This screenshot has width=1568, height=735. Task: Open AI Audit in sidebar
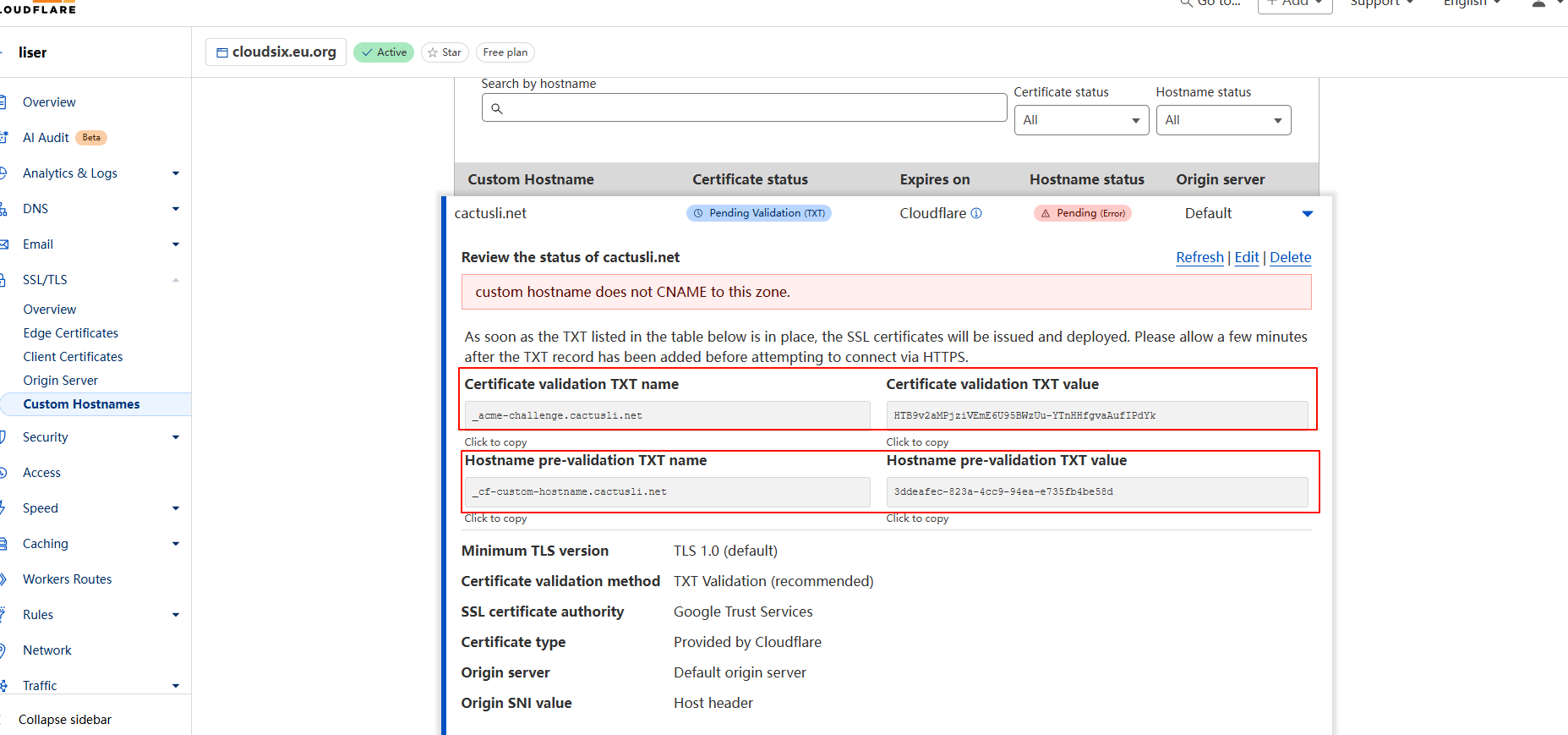point(46,138)
